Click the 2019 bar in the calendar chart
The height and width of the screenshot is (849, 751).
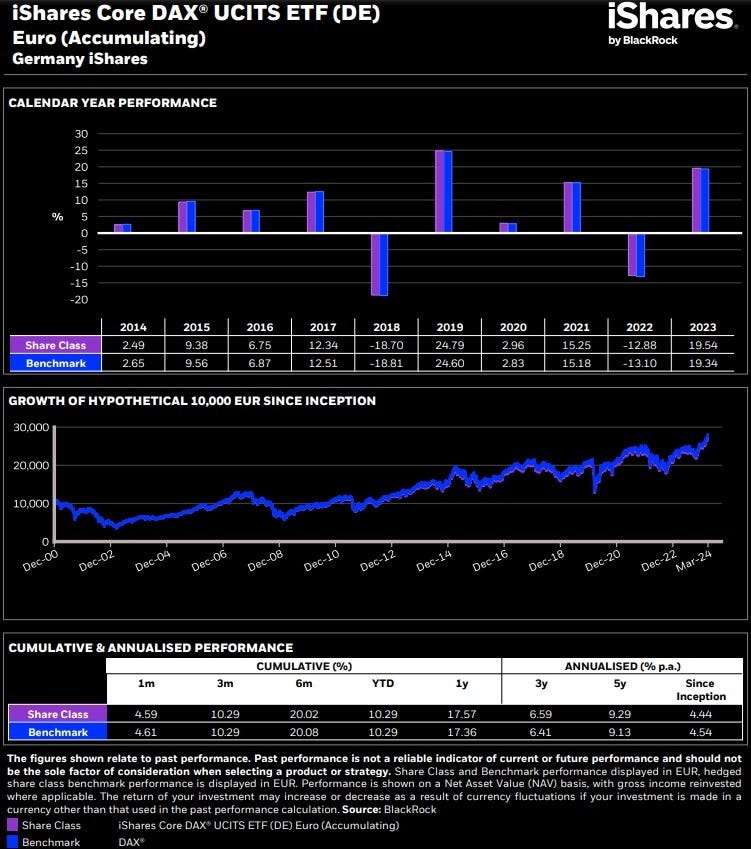[443, 192]
